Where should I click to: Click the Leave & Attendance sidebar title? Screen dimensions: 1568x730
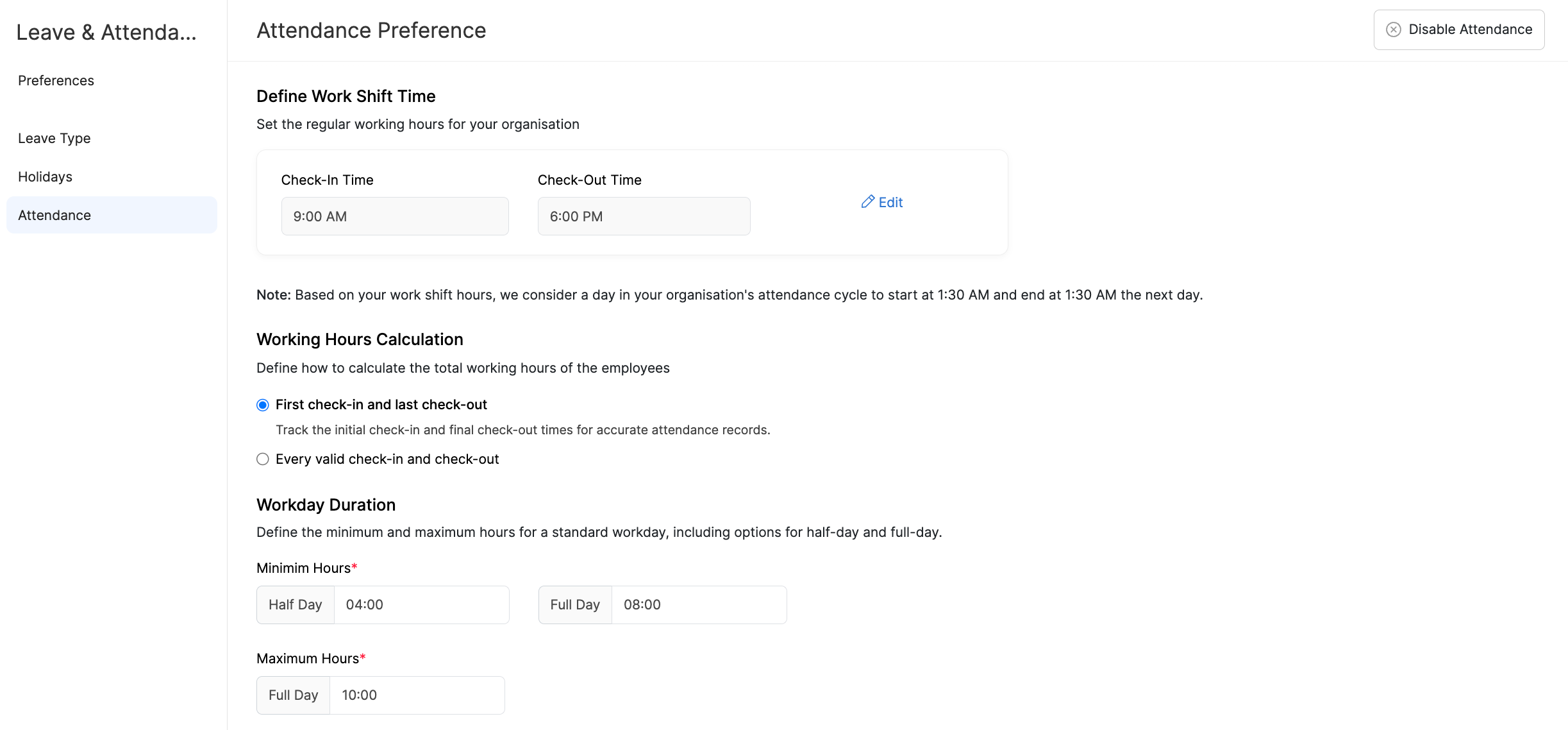tap(106, 32)
